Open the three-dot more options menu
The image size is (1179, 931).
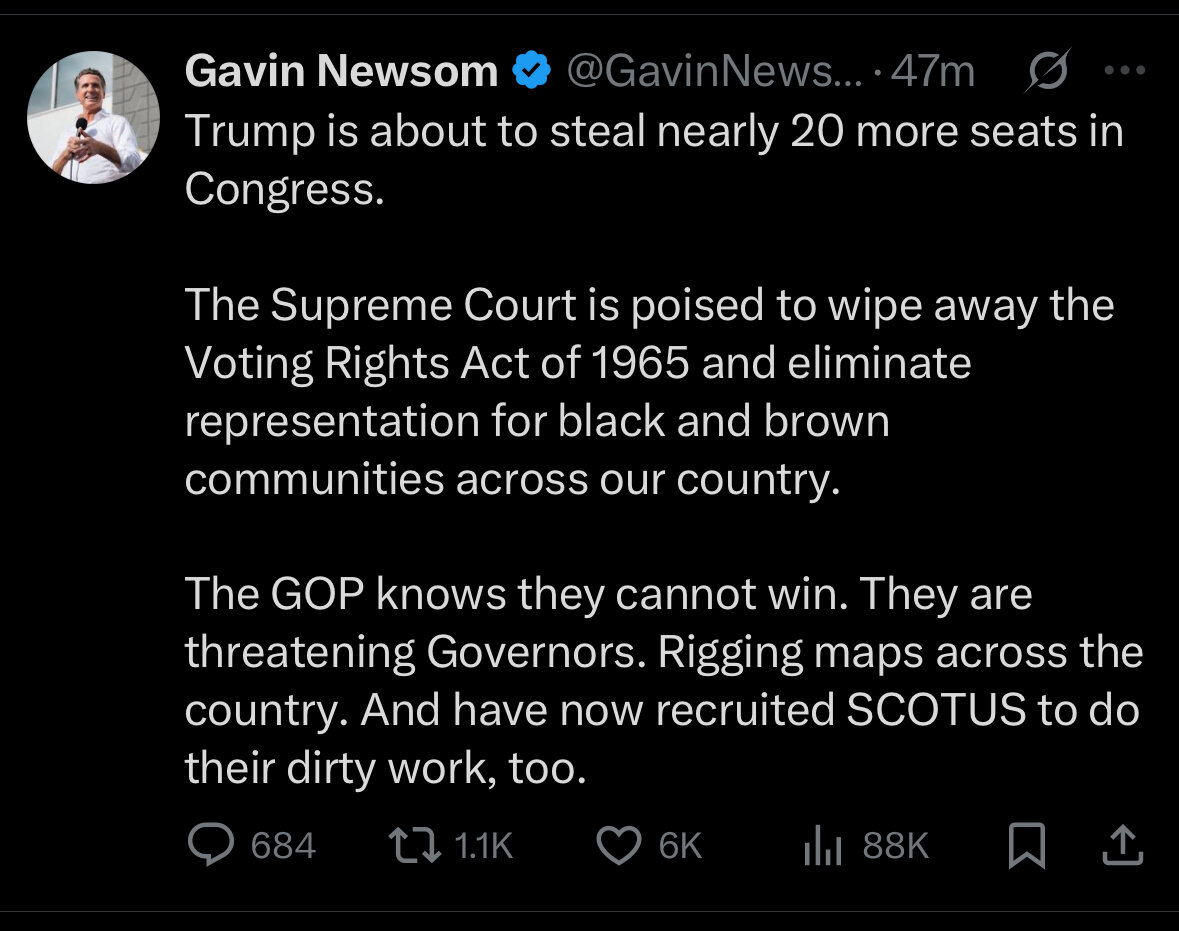click(1125, 71)
